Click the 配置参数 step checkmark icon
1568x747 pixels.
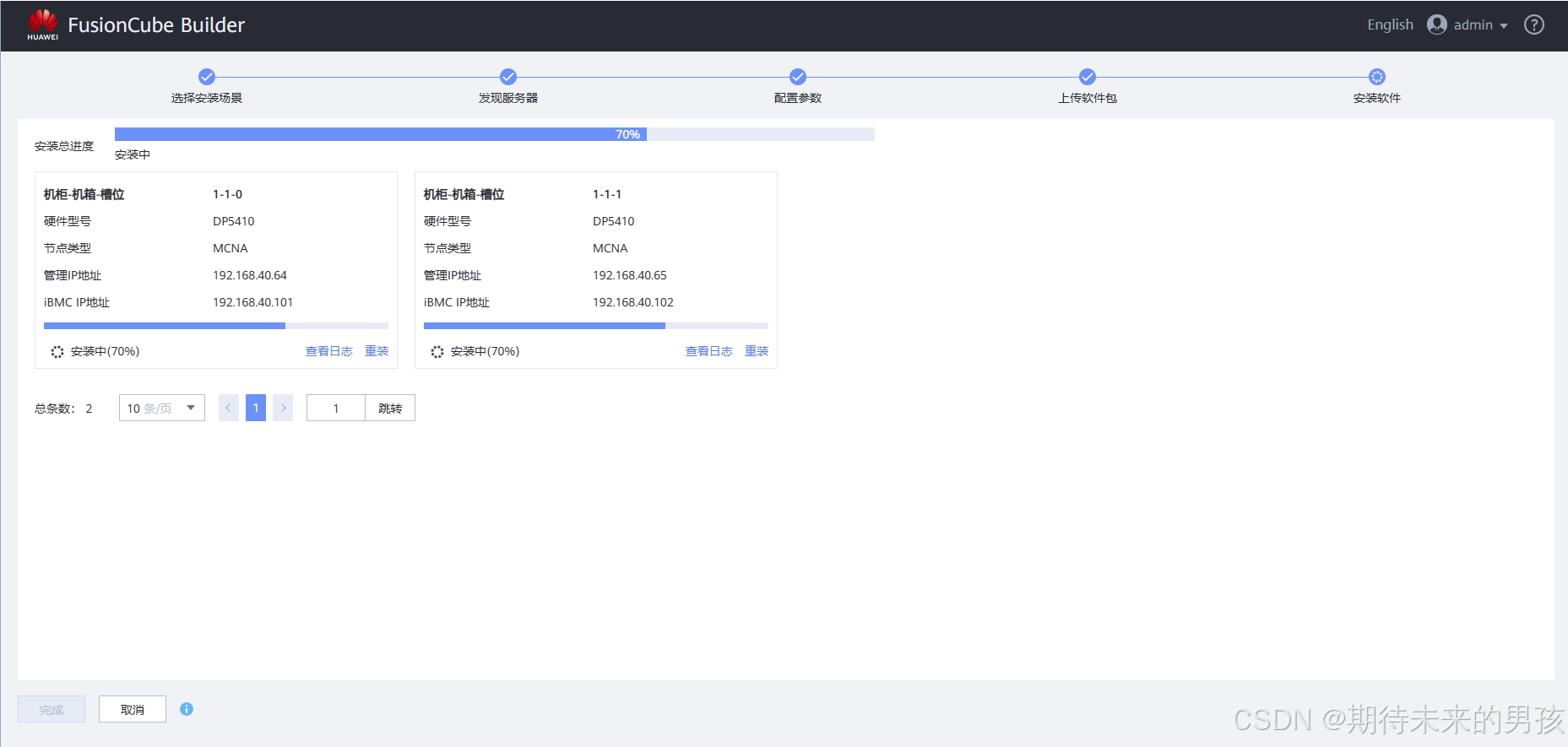(x=798, y=77)
